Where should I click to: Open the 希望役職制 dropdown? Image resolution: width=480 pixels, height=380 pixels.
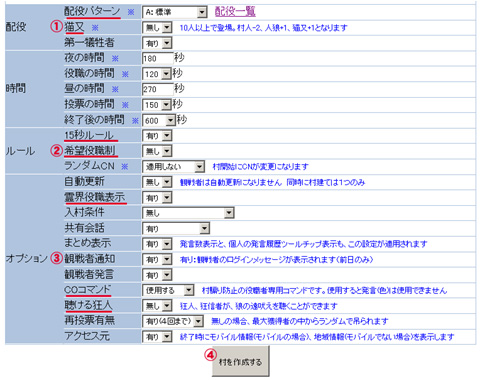[157, 151]
